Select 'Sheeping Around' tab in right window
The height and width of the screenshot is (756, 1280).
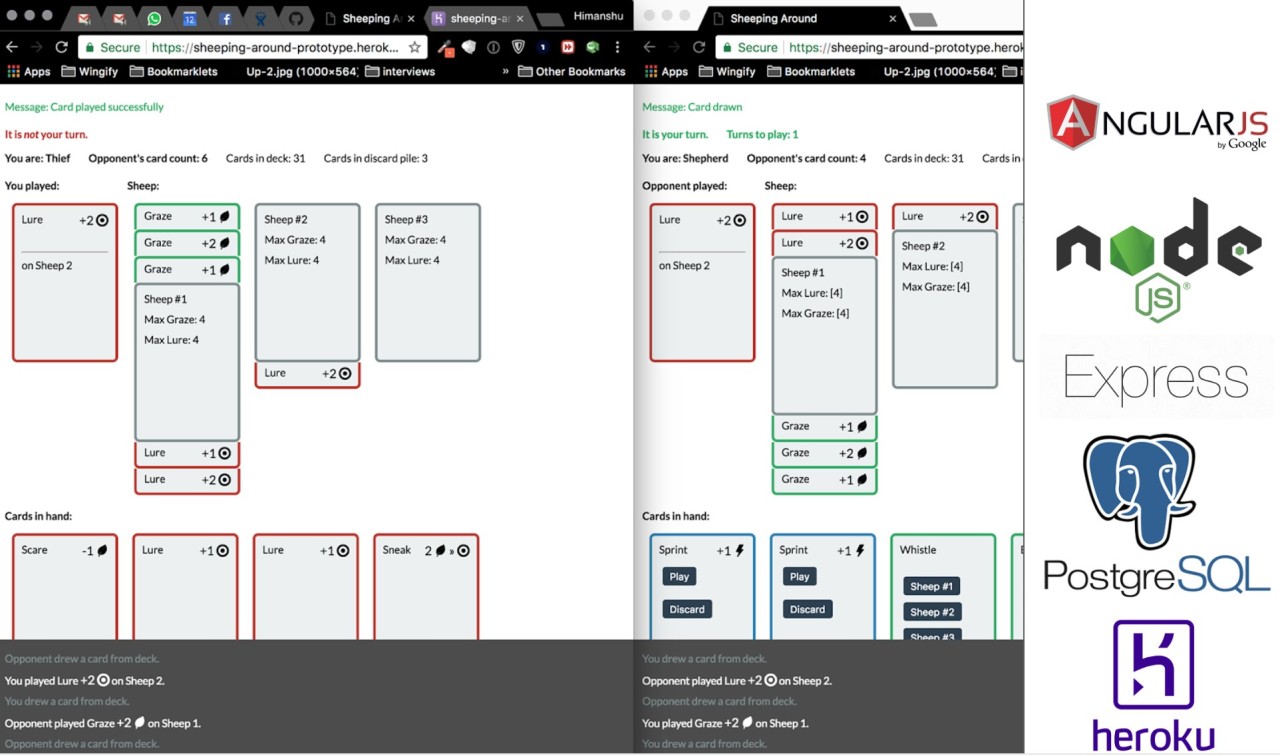tap(803, 18)
